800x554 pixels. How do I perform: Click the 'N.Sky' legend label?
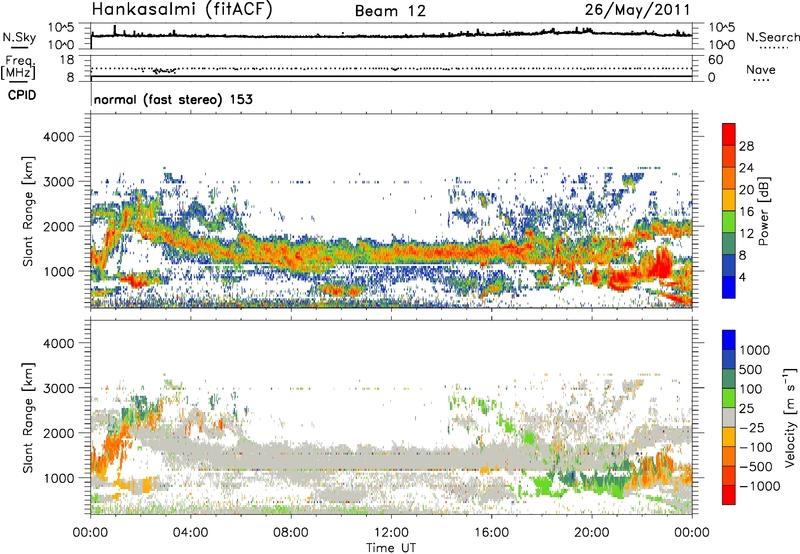point(19,37)
